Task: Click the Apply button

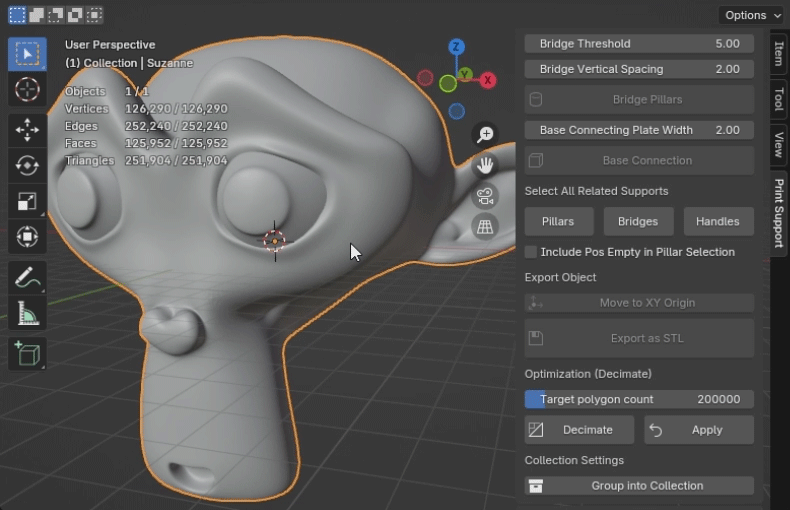Action: 699,430
